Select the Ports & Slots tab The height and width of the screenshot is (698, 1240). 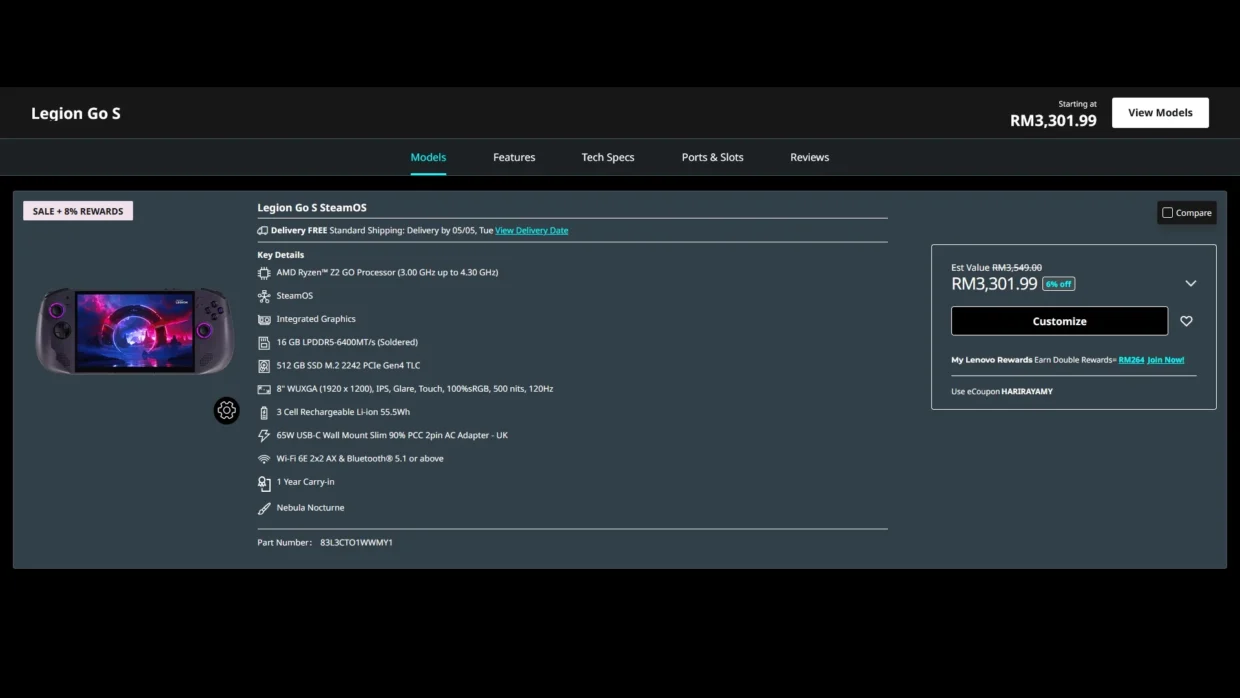coord(712,157)
